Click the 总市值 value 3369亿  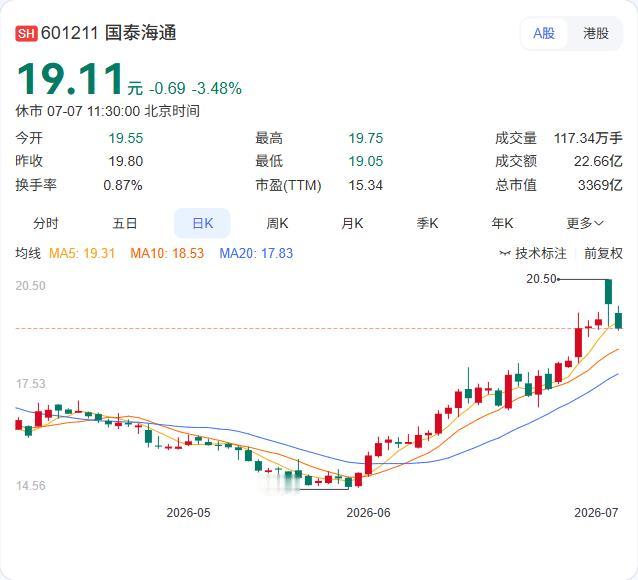point(600,186)
